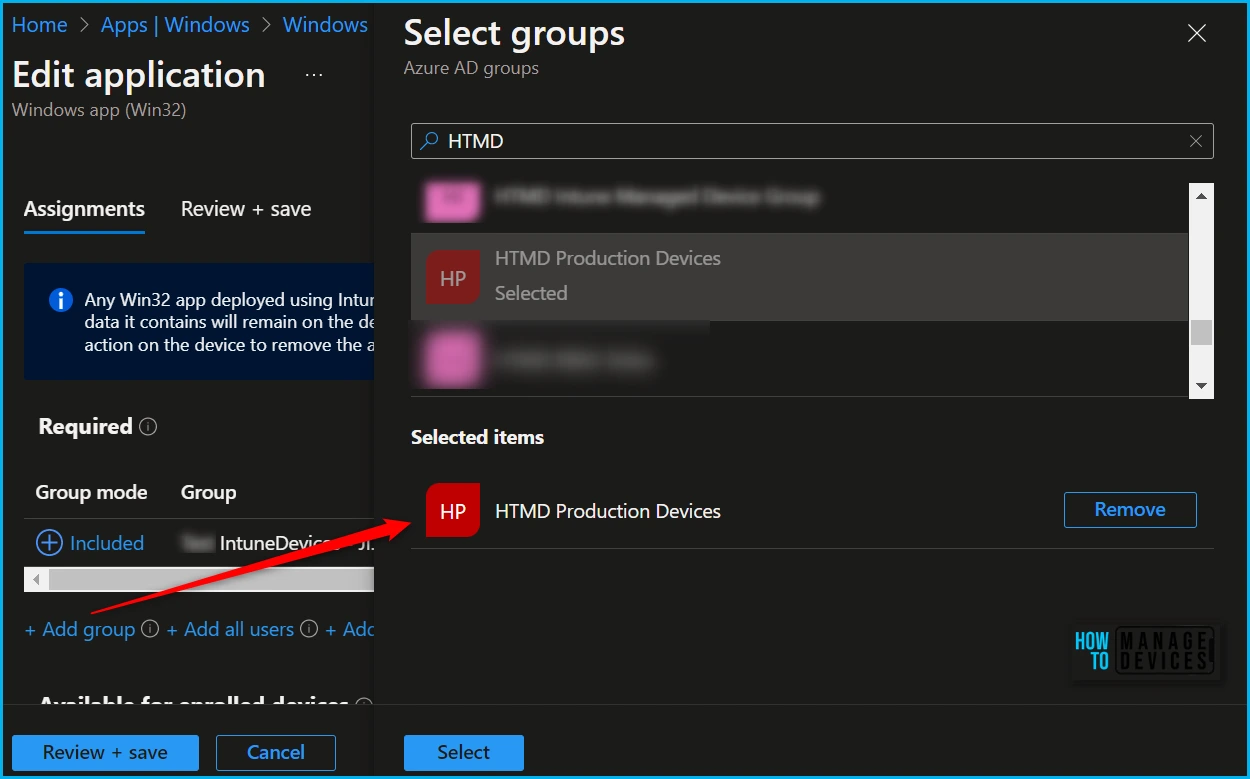Click the info icon beside Add group
This screenshot has width=1250, height=779.
tap(150, 629)
